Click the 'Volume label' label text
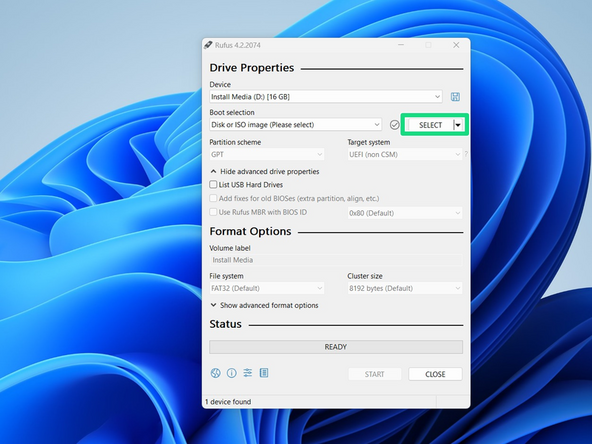Image resolution: width=592 pixels, height=444 pixels. [230, 248]
